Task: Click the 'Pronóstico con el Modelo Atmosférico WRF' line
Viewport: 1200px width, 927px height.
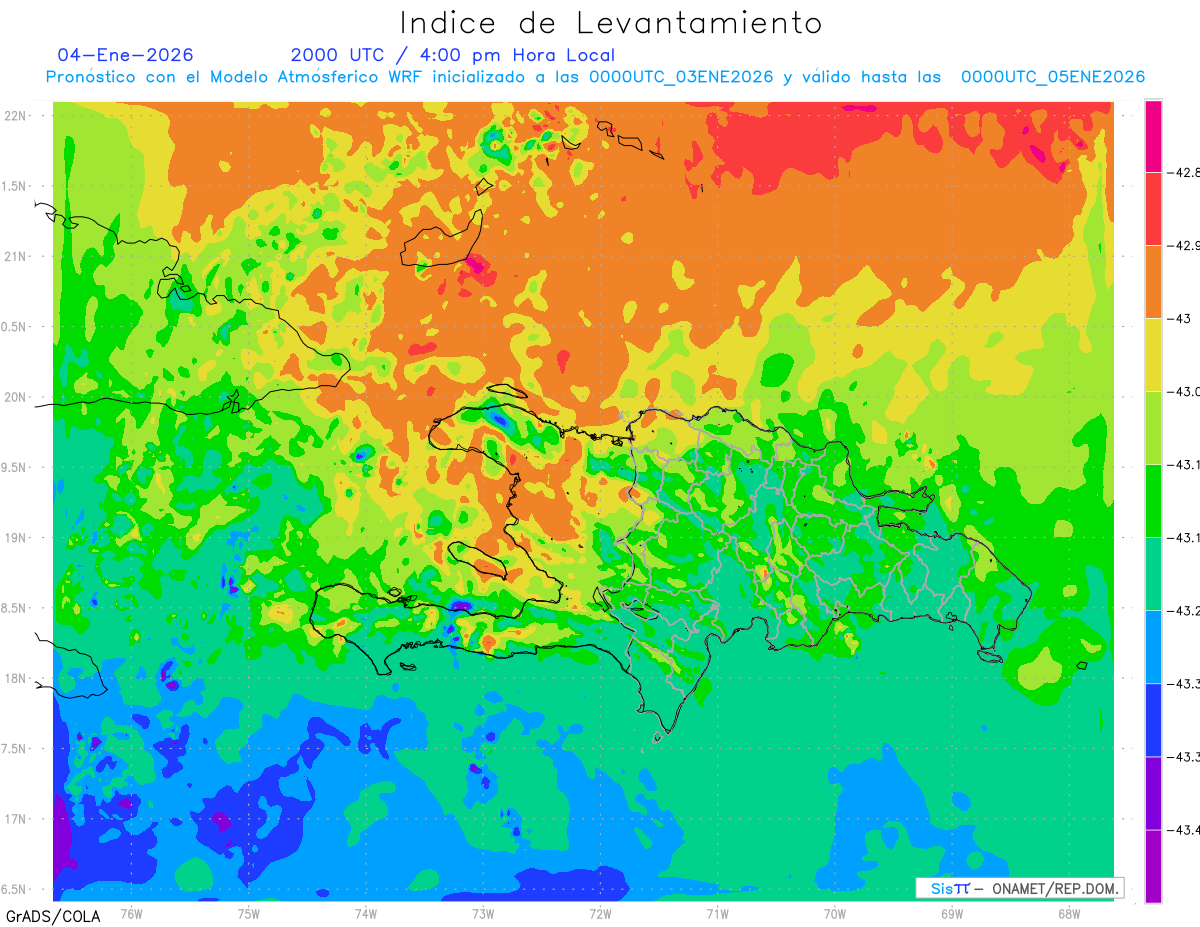Action: pyautogui.click(x=595, y=77)
